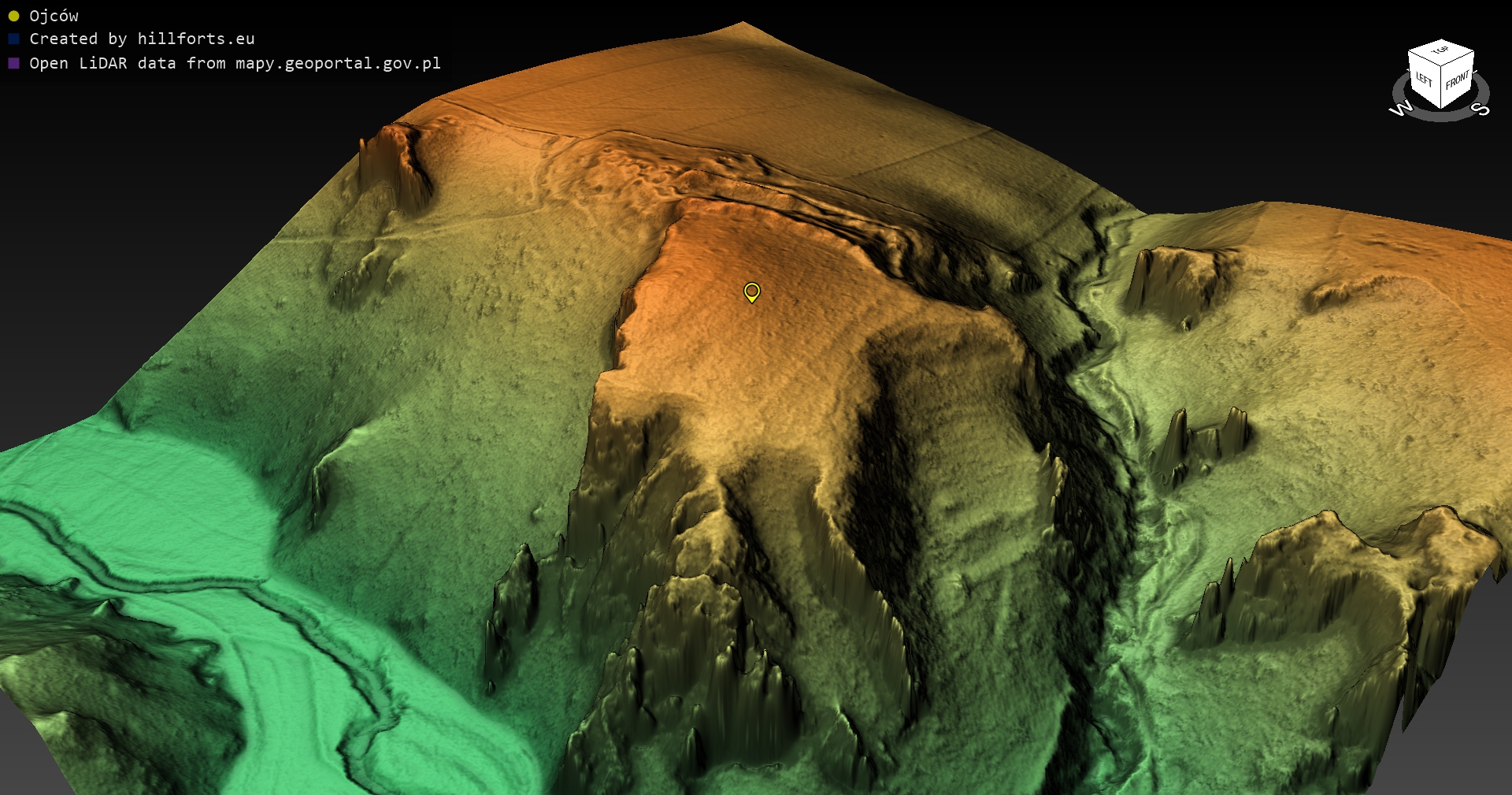Select the FRONT face of the view cube
This screenshot has height=795, width=1512.
coord(1457,80)
